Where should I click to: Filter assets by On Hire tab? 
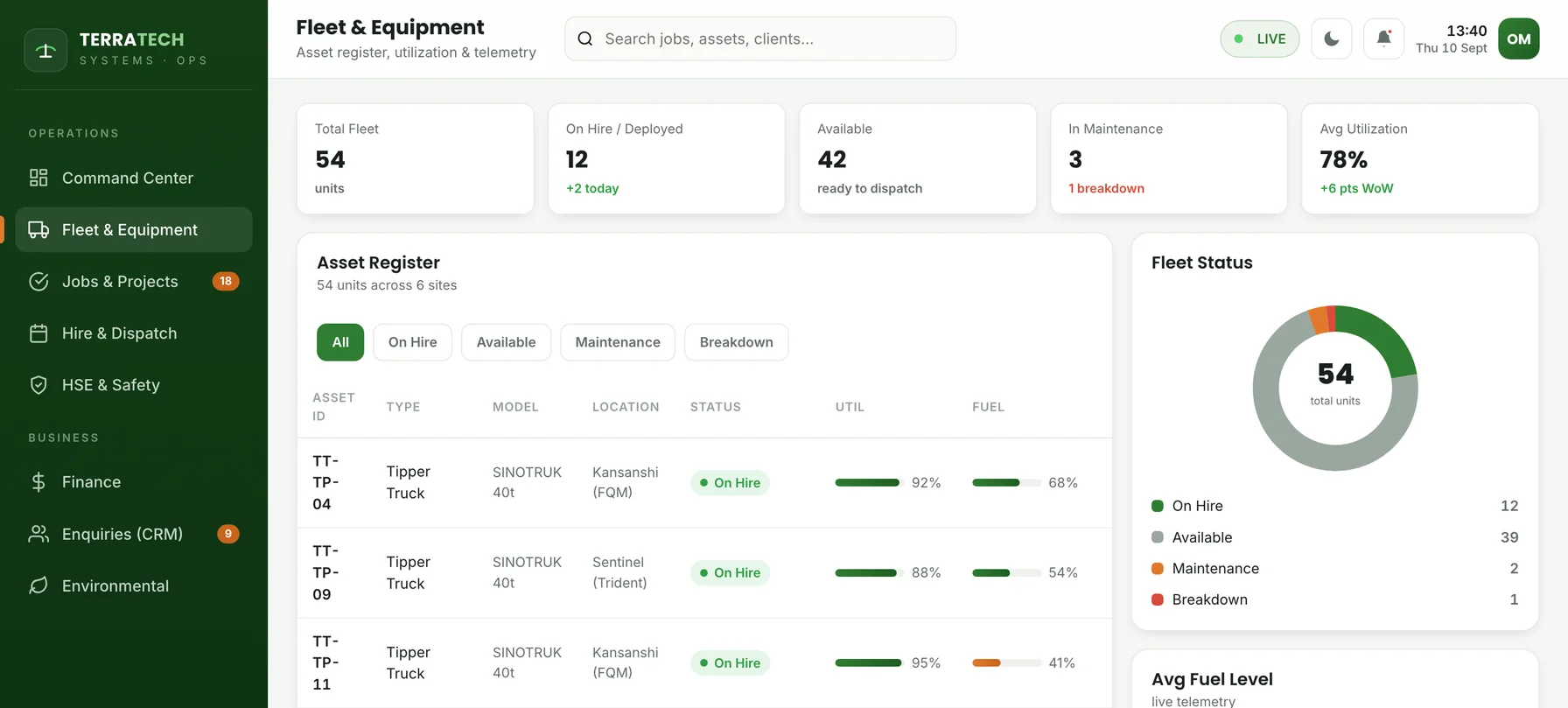click(x=412, y=342)
